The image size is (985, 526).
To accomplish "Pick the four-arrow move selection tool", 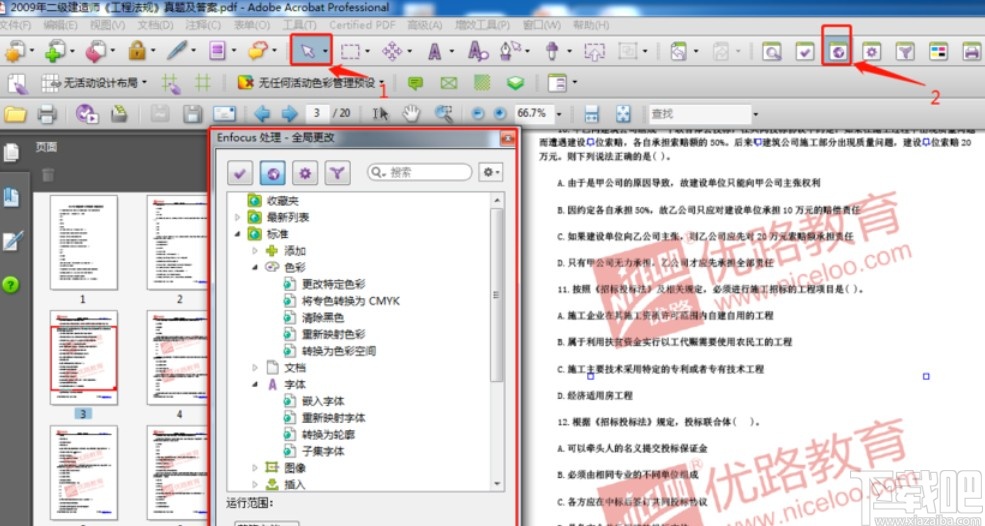I will point(392,51).
